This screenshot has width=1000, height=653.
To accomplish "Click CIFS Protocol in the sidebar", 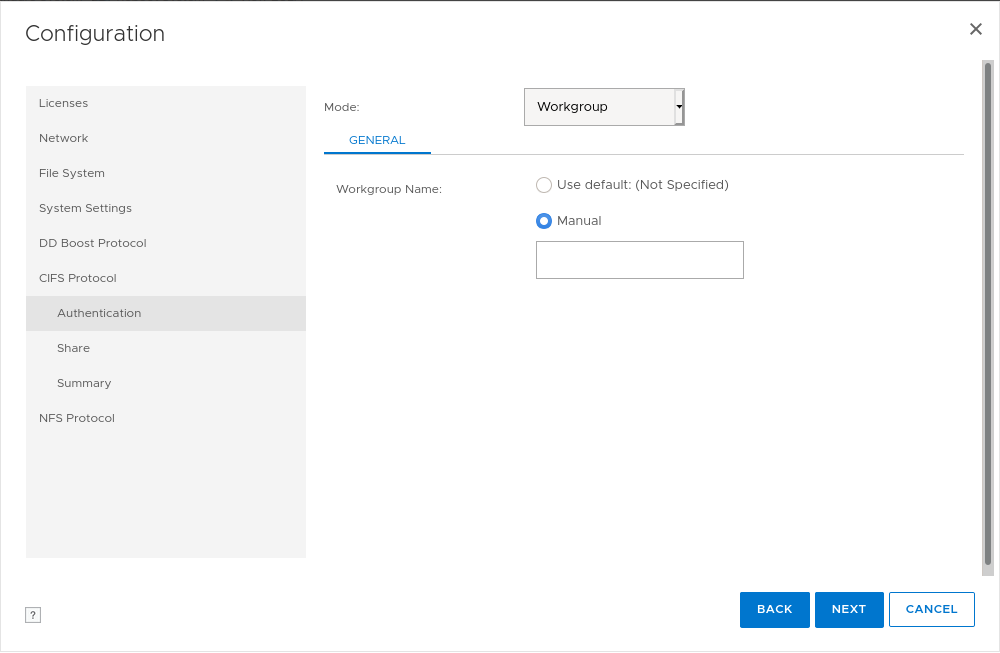I will tap(77, 278).
